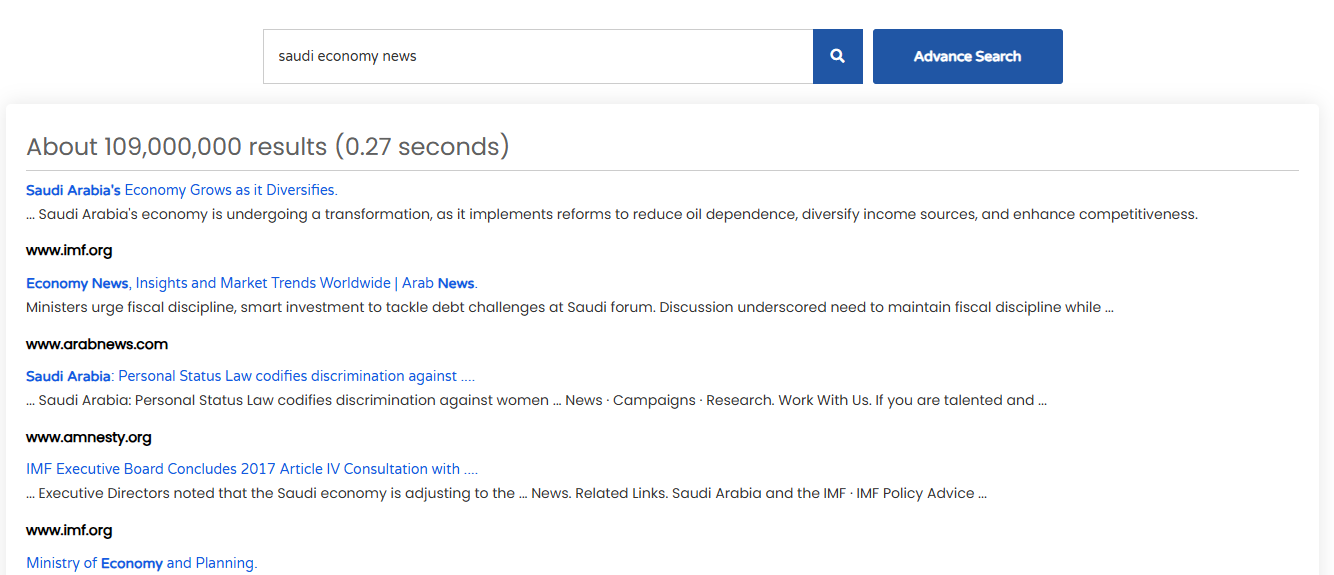Open 'Ministry of Economy and Planning' link
1334x575 pixels.
(x=142, y=563)
